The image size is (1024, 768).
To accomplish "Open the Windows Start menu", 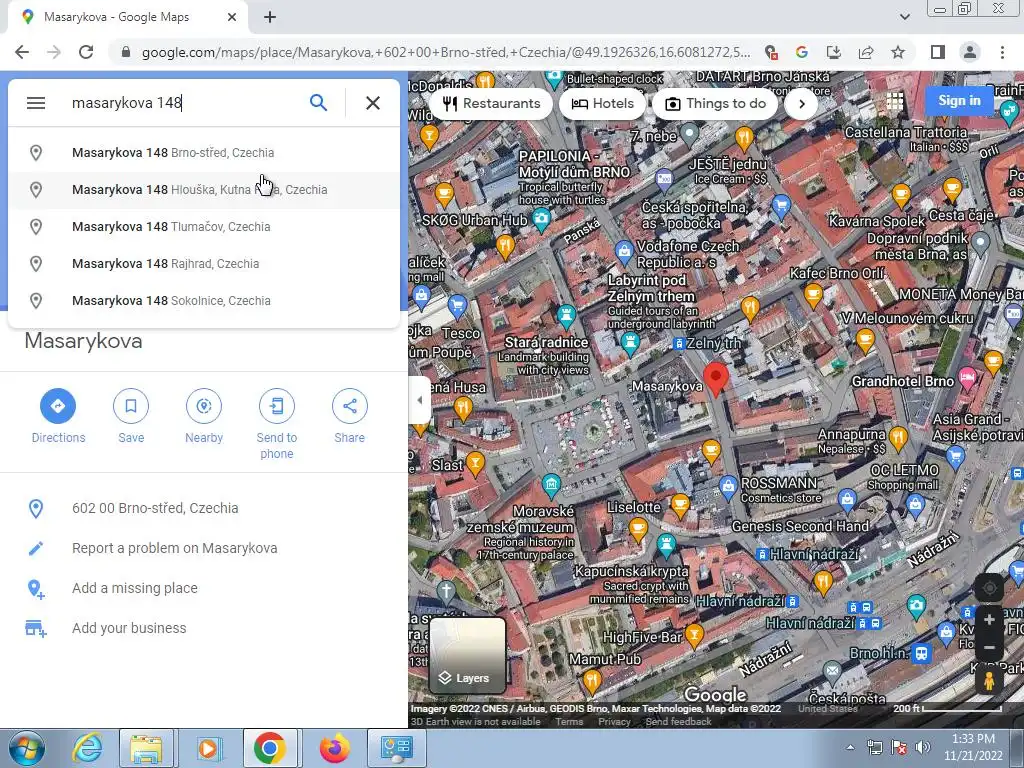I will tap(27, 748).
